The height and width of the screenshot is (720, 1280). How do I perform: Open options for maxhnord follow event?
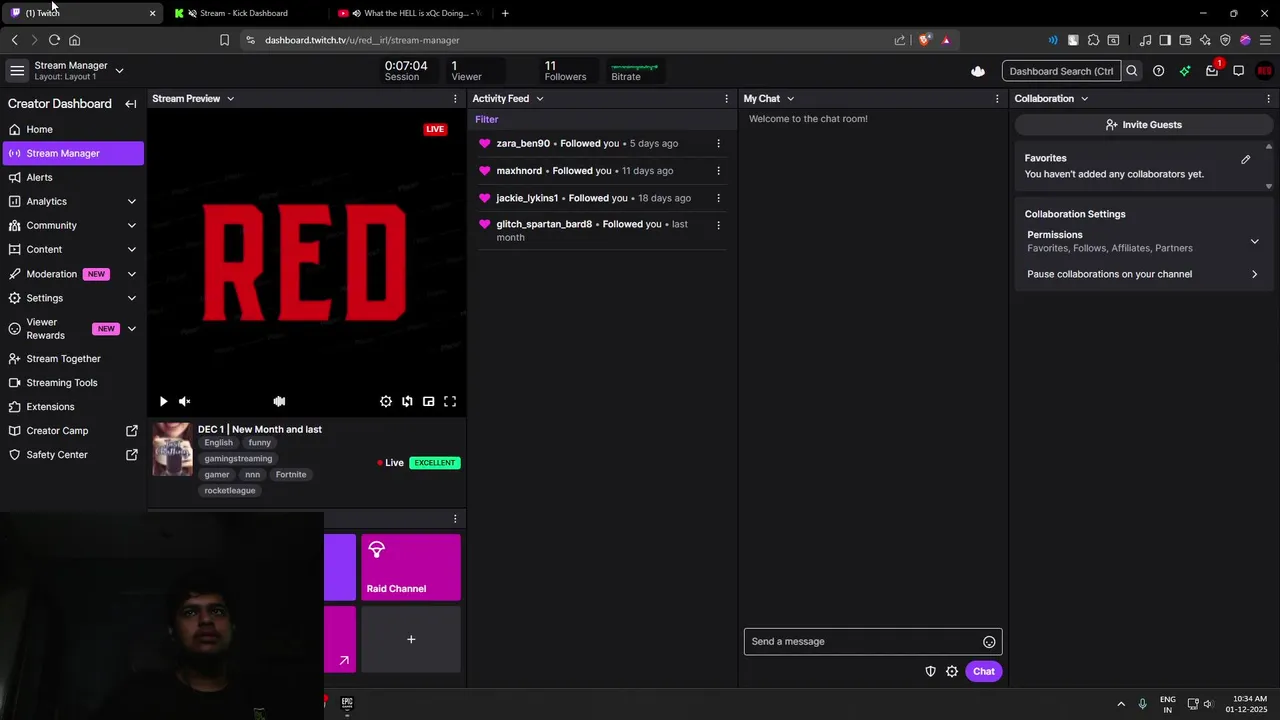tap(718, 170)
